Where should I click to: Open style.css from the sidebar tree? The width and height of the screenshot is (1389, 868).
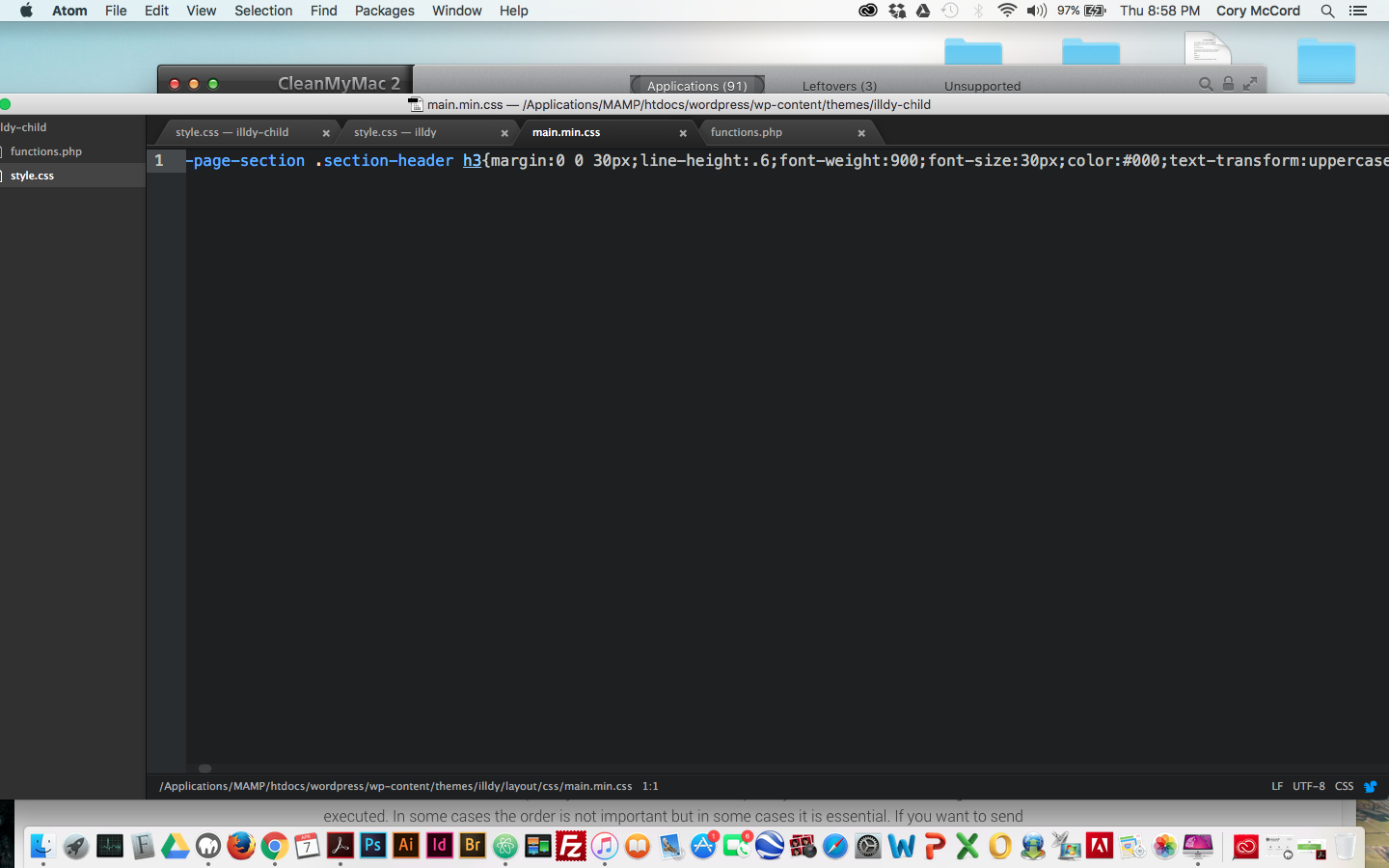[x=32, y=175]
